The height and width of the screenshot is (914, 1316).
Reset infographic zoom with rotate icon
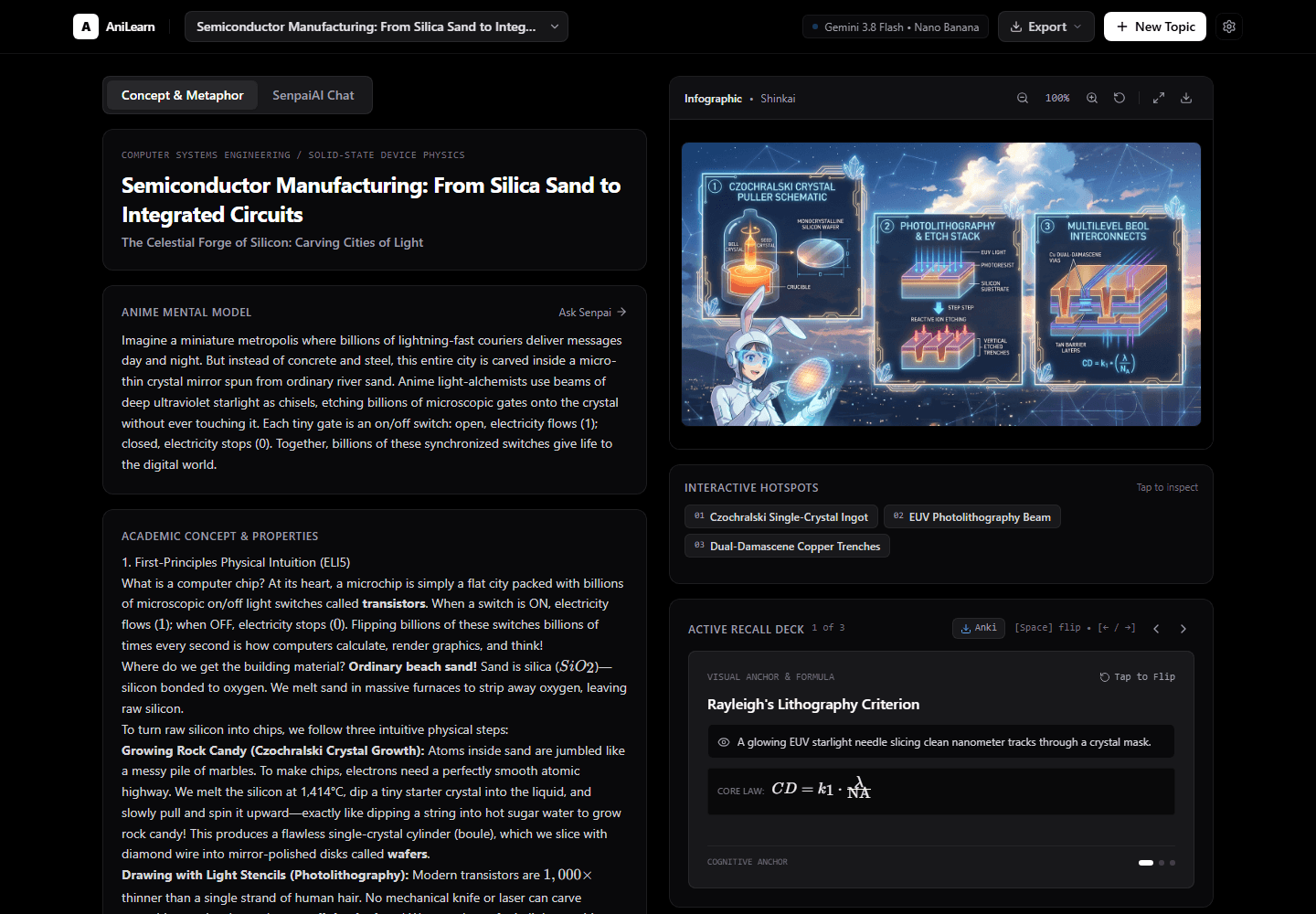[x=1120, y=98]
